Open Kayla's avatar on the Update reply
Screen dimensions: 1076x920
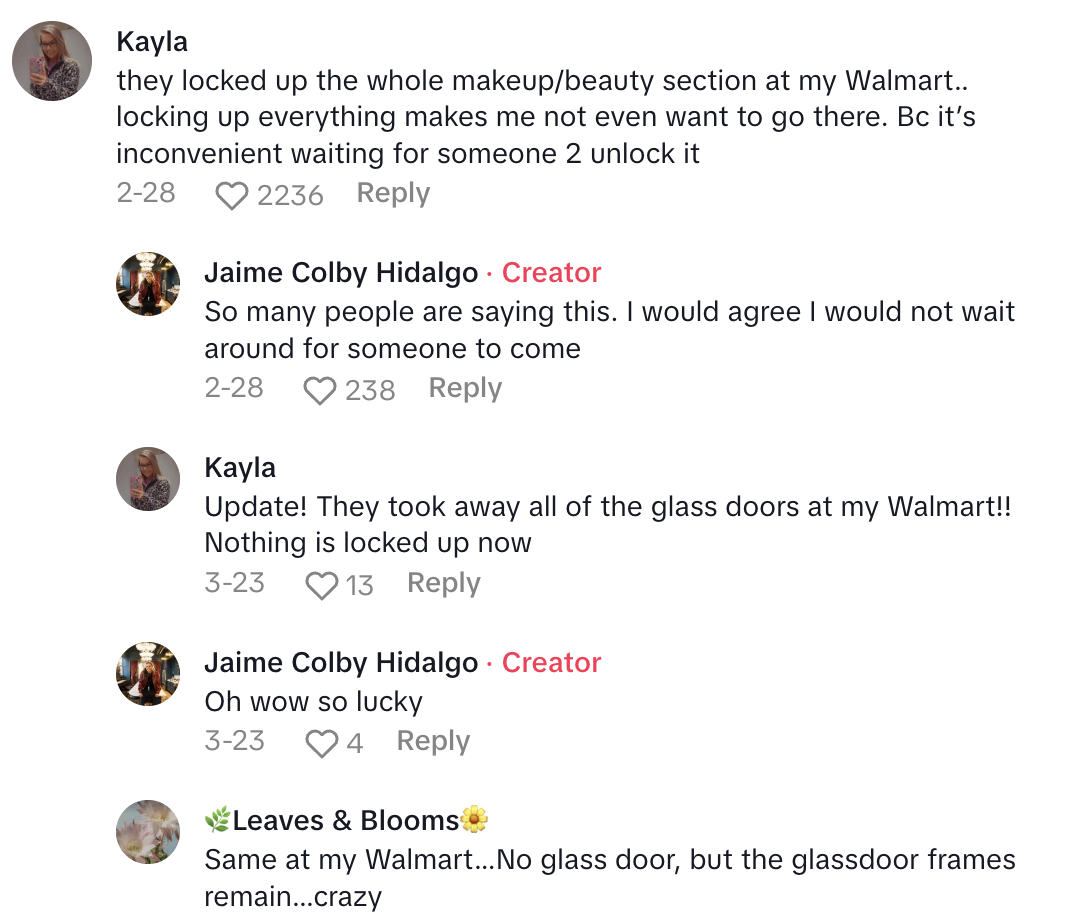click(148, 479)
